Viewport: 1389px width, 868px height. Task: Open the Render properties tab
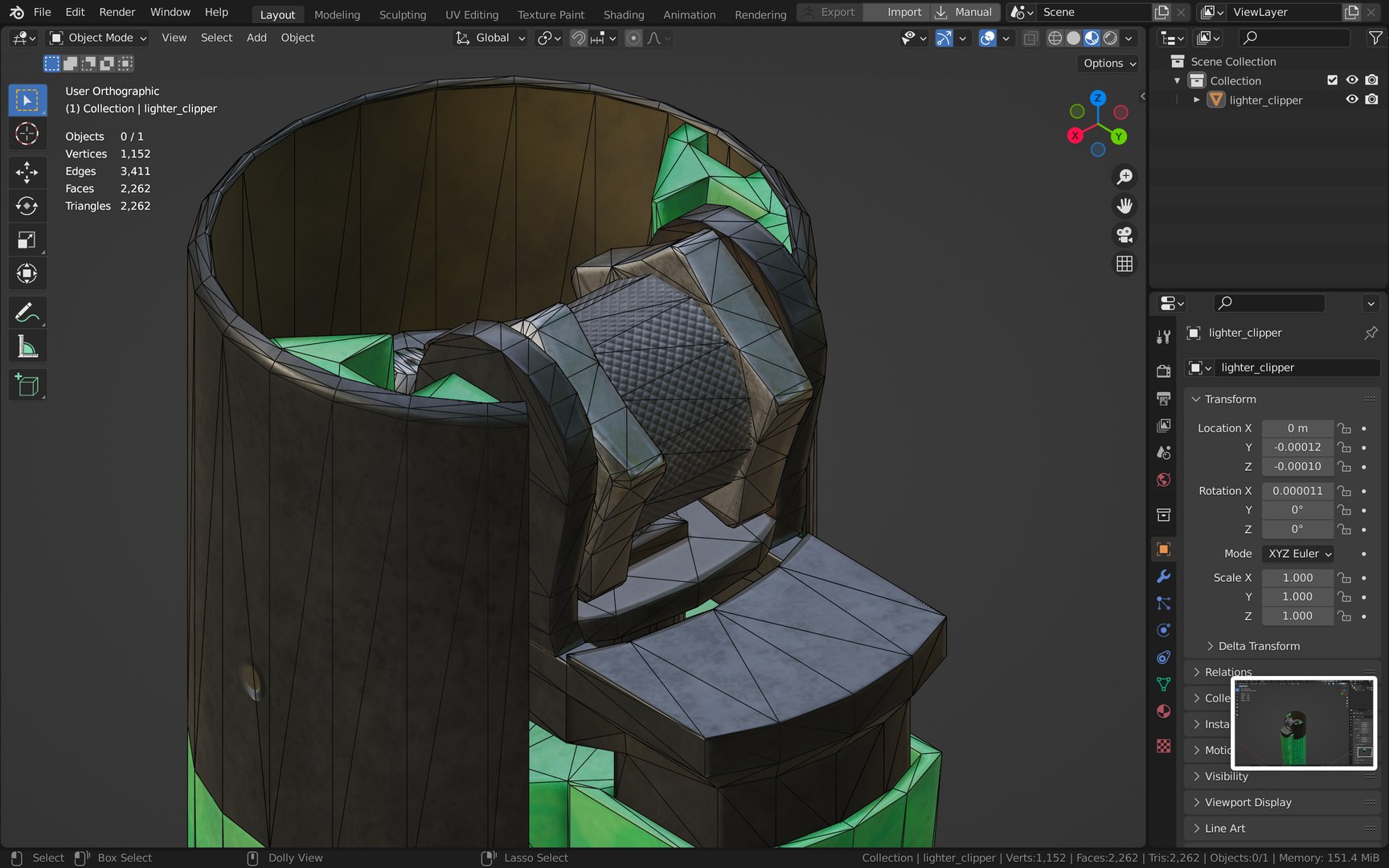(1163, 371)
